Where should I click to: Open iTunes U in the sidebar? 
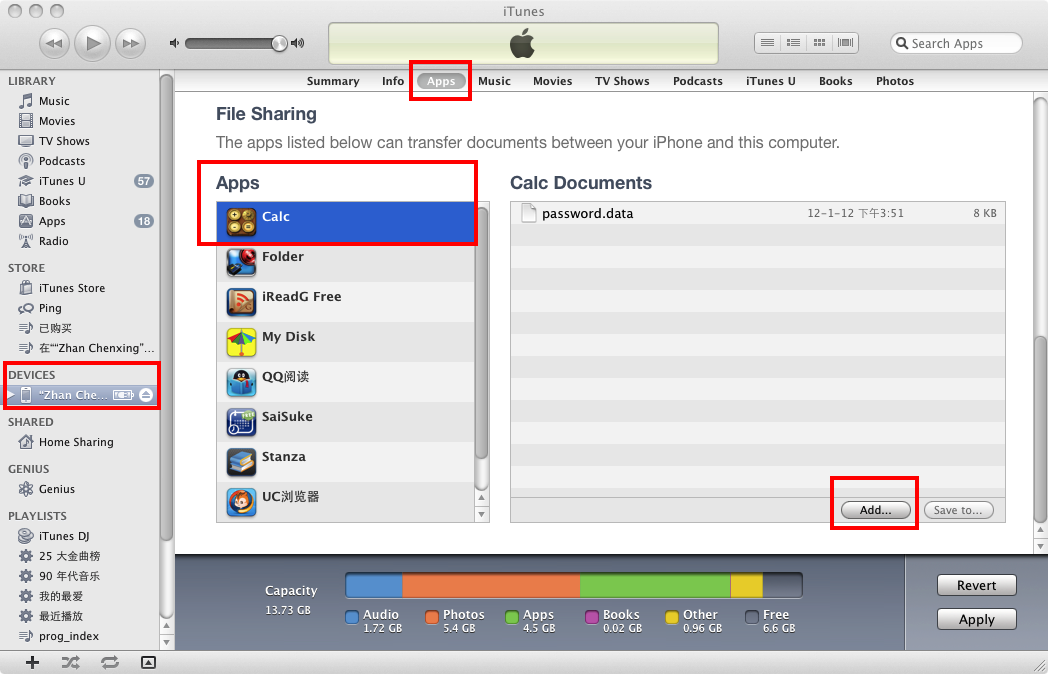pos(80,181)
